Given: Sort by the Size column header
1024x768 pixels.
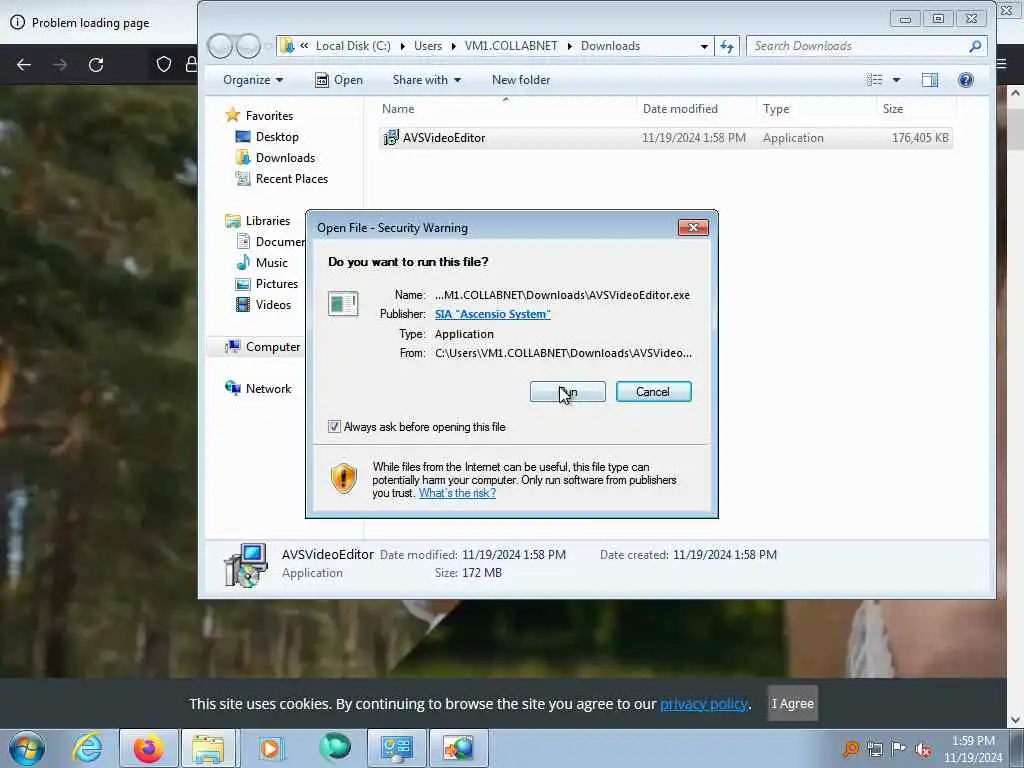Looking at the screenshot, I should (893, 108).
